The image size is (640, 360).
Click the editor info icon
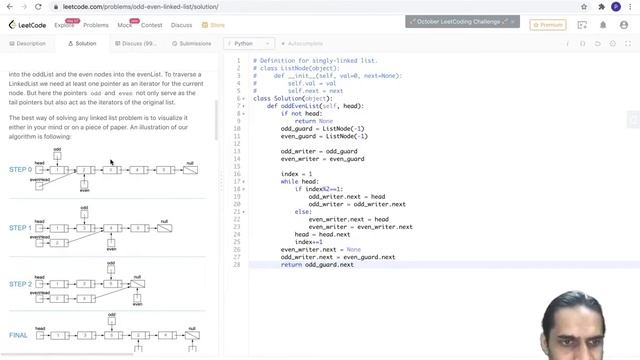(567, 44)
